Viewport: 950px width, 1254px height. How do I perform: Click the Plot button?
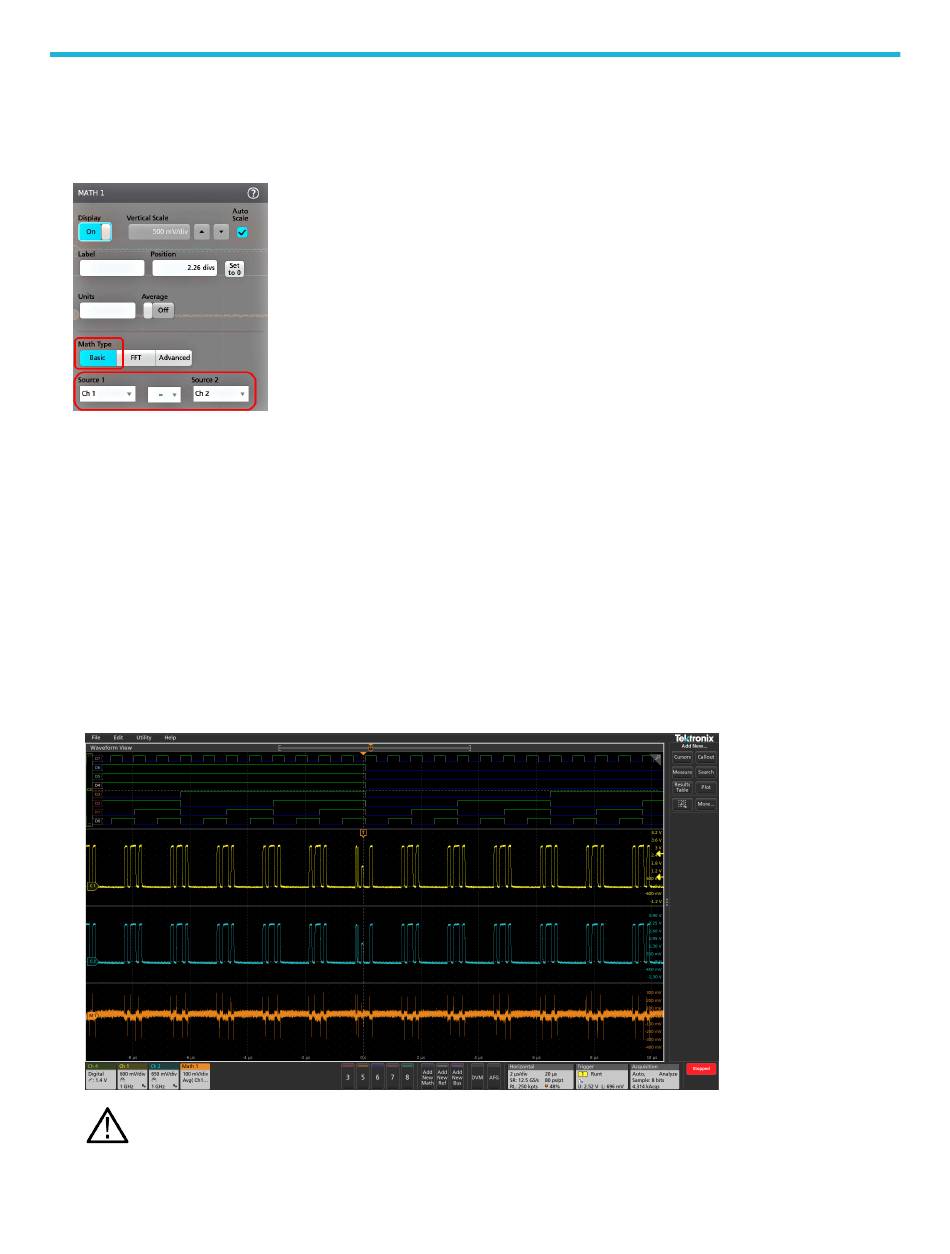(706, 787)
